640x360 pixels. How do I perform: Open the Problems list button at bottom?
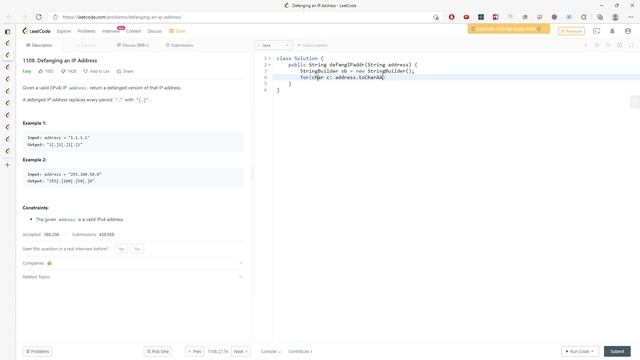click(x=37, y=351)
